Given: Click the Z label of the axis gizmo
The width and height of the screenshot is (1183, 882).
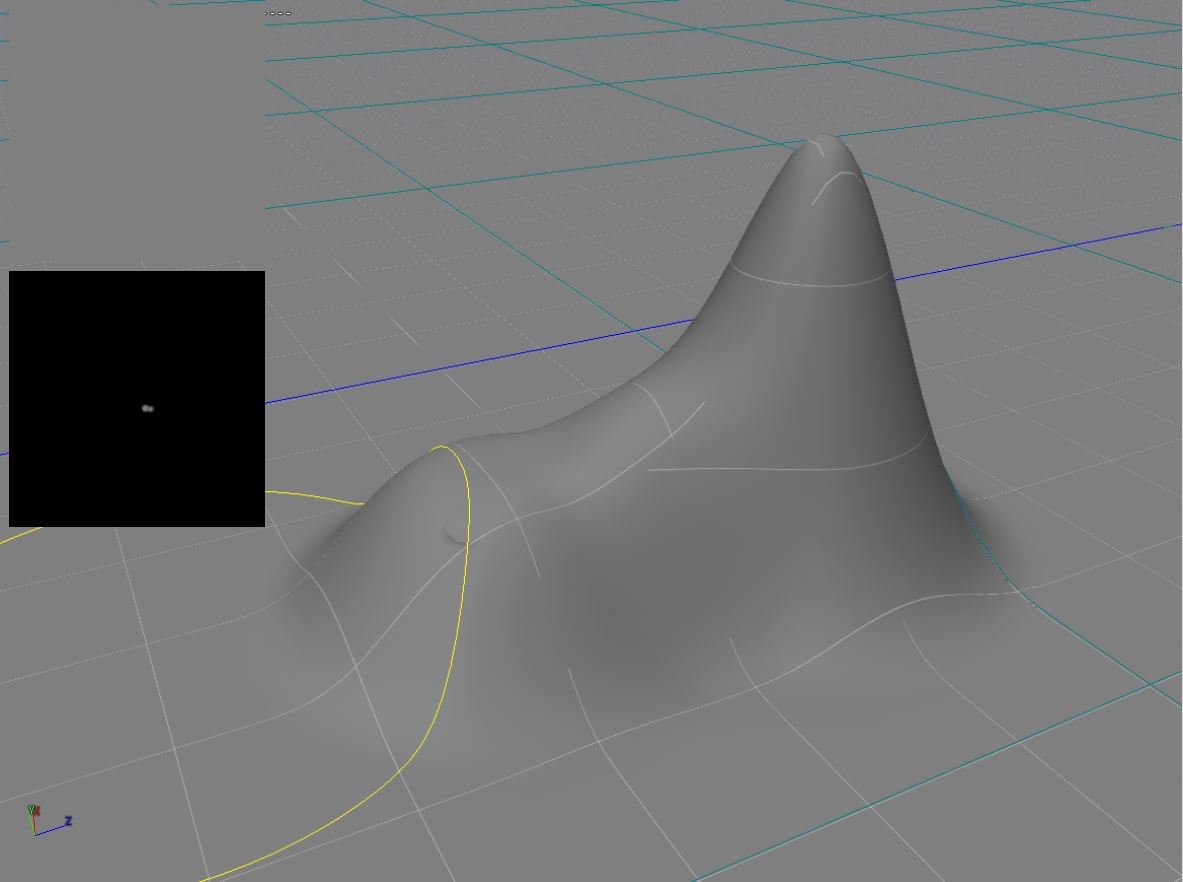Looking at the screenshot, I should (69, 821).
